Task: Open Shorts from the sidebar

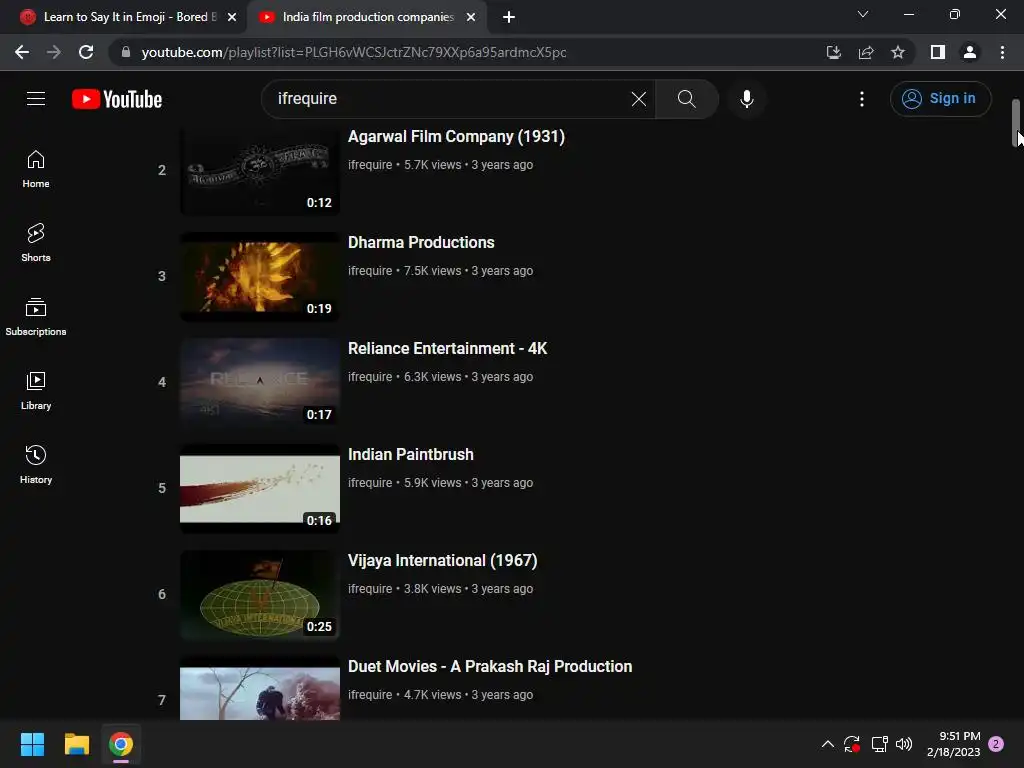Action: (x=36, y=243)
